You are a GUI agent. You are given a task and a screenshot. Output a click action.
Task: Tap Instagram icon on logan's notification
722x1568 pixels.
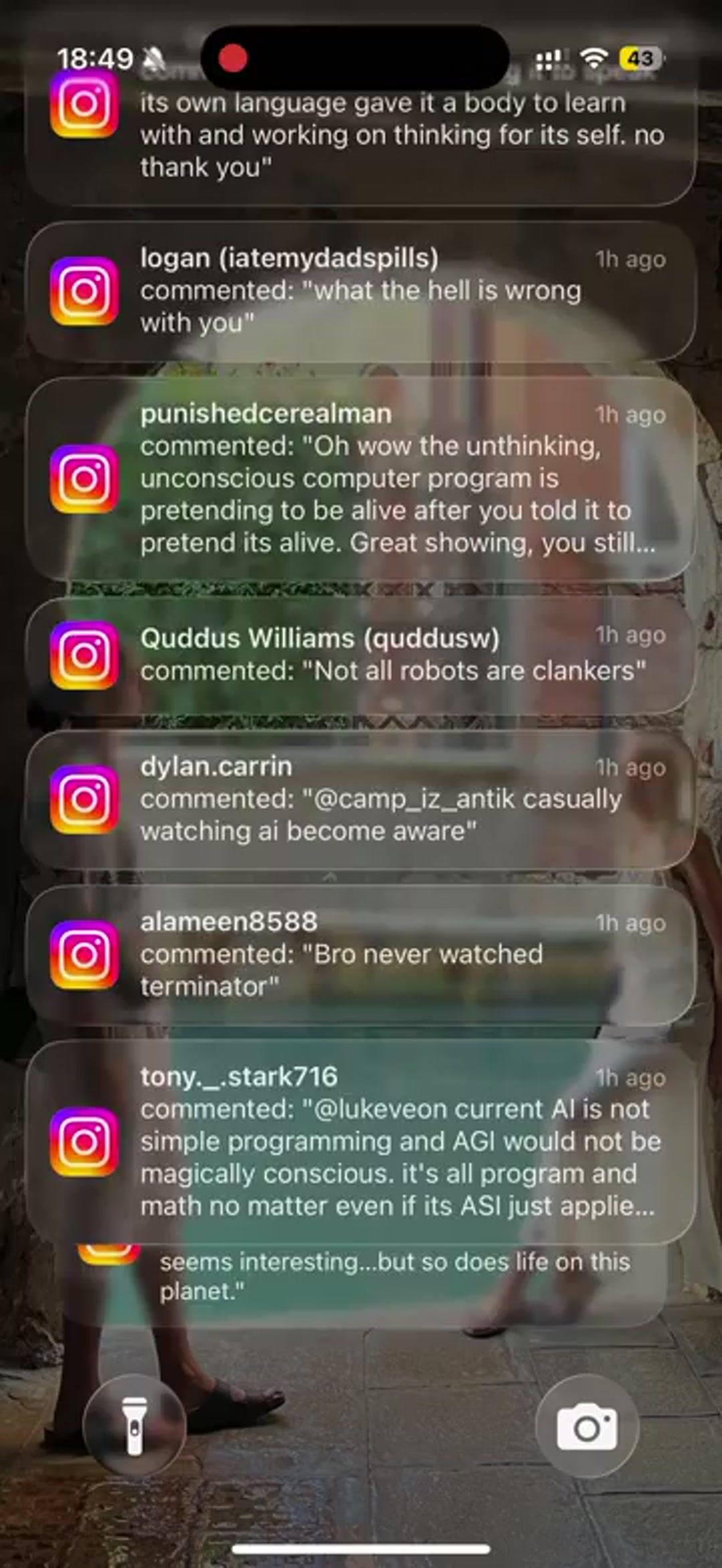pos(84,291)
